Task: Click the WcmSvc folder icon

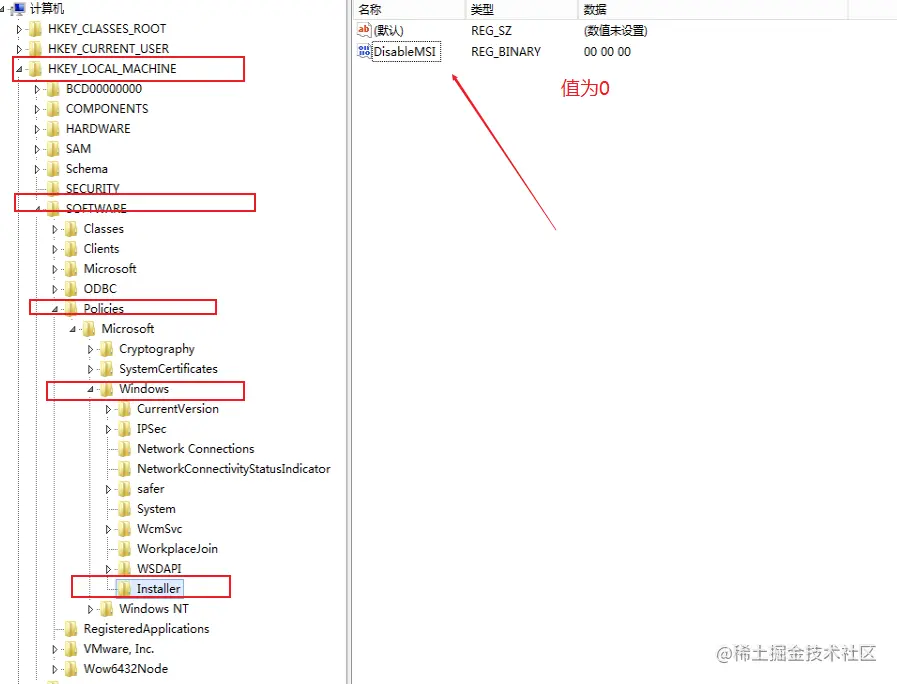Action: click(x=124, y=529)
